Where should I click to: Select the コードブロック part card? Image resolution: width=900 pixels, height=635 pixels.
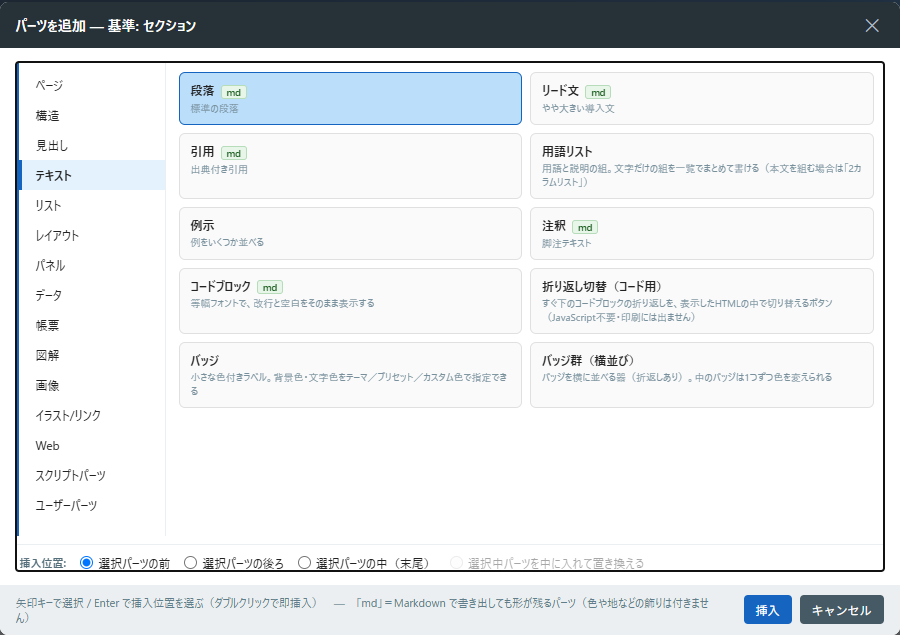pos(350,301)
